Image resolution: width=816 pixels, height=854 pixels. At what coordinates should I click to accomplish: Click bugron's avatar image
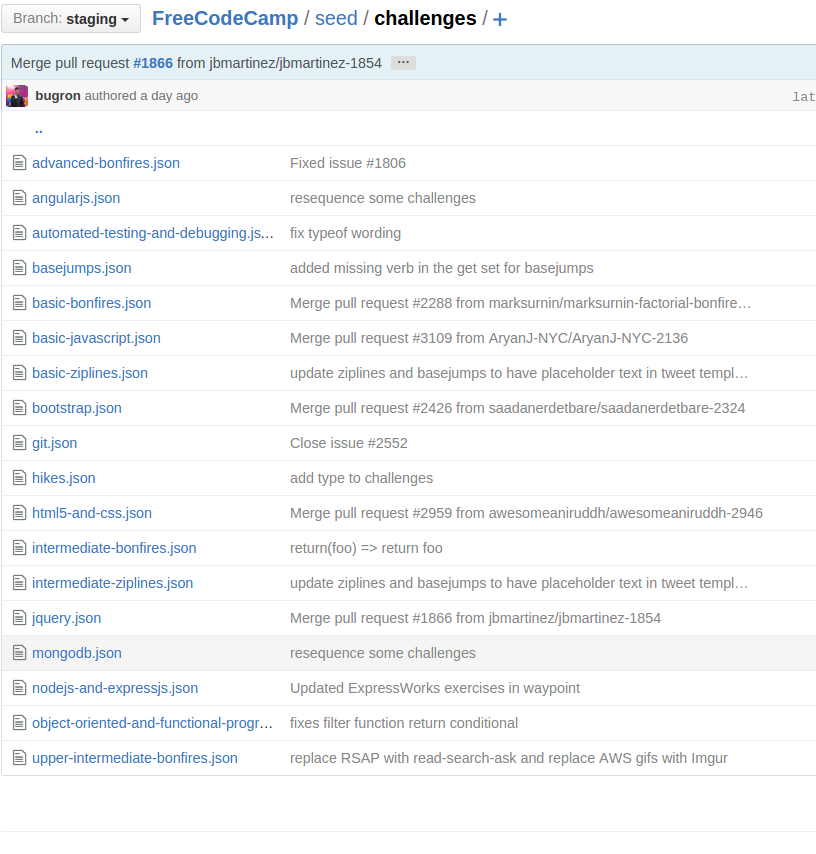tap(17, 96)
